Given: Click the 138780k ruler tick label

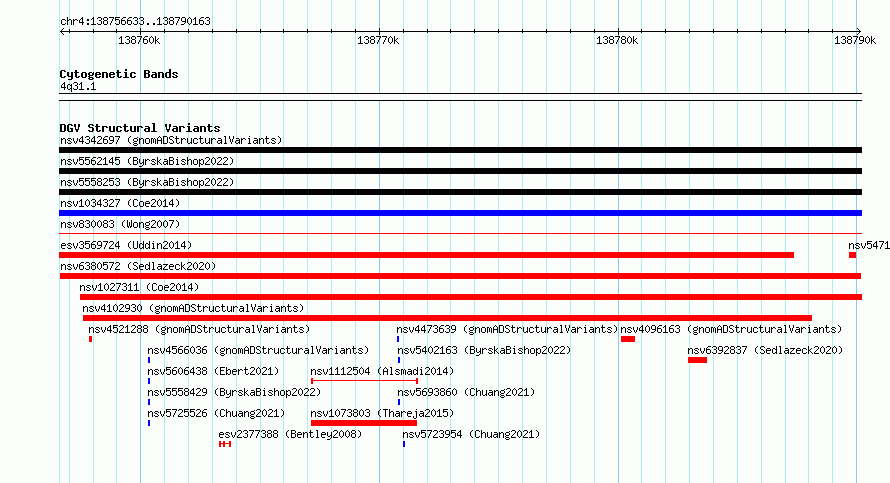Looking at the screenshot, I should click(x=617, y=40).
